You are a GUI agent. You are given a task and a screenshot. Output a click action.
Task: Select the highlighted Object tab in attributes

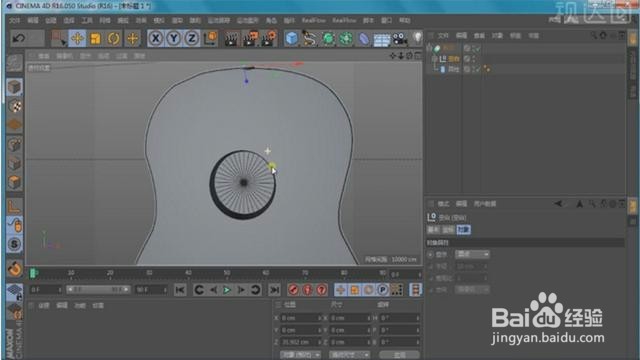(x=464, y=230)
